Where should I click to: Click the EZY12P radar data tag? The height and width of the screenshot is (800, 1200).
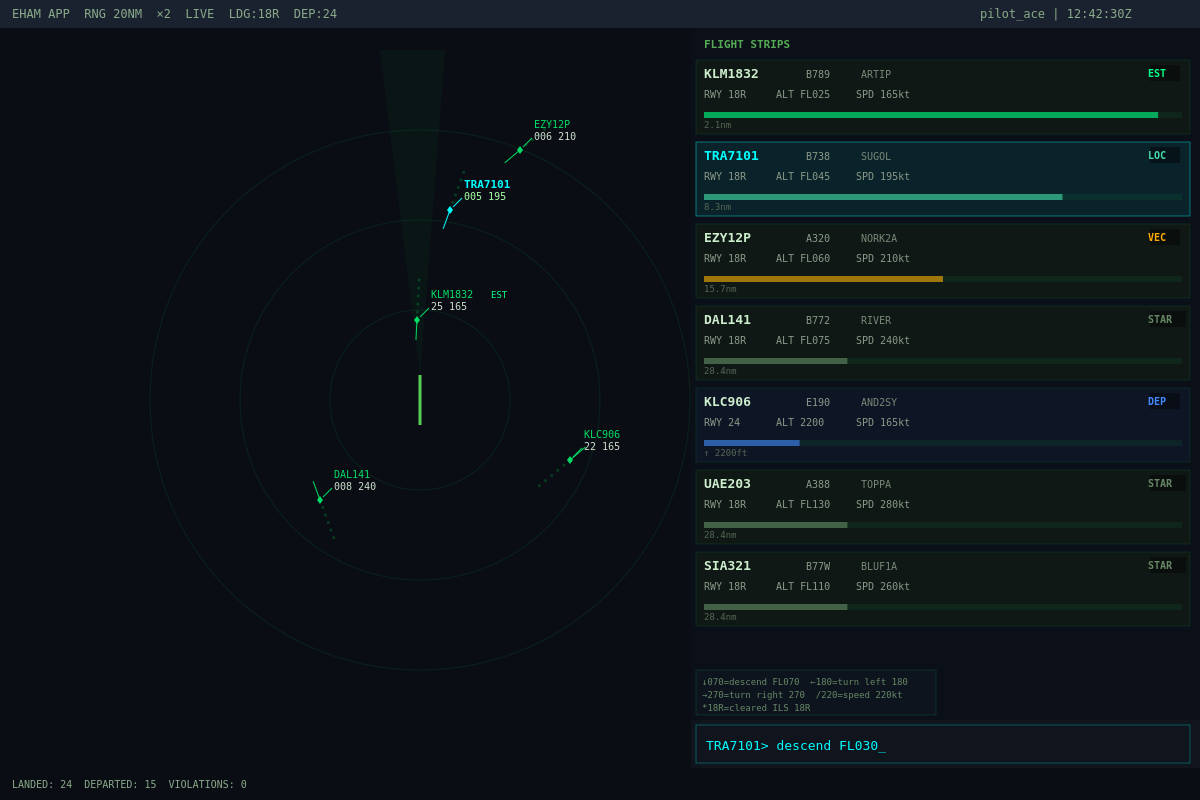(555, 131)
